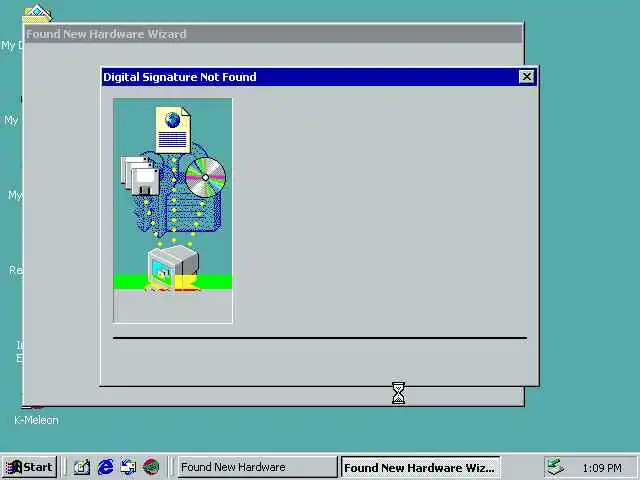
Task: Click the Show Desktop quick launch icon
Action: 81,467
